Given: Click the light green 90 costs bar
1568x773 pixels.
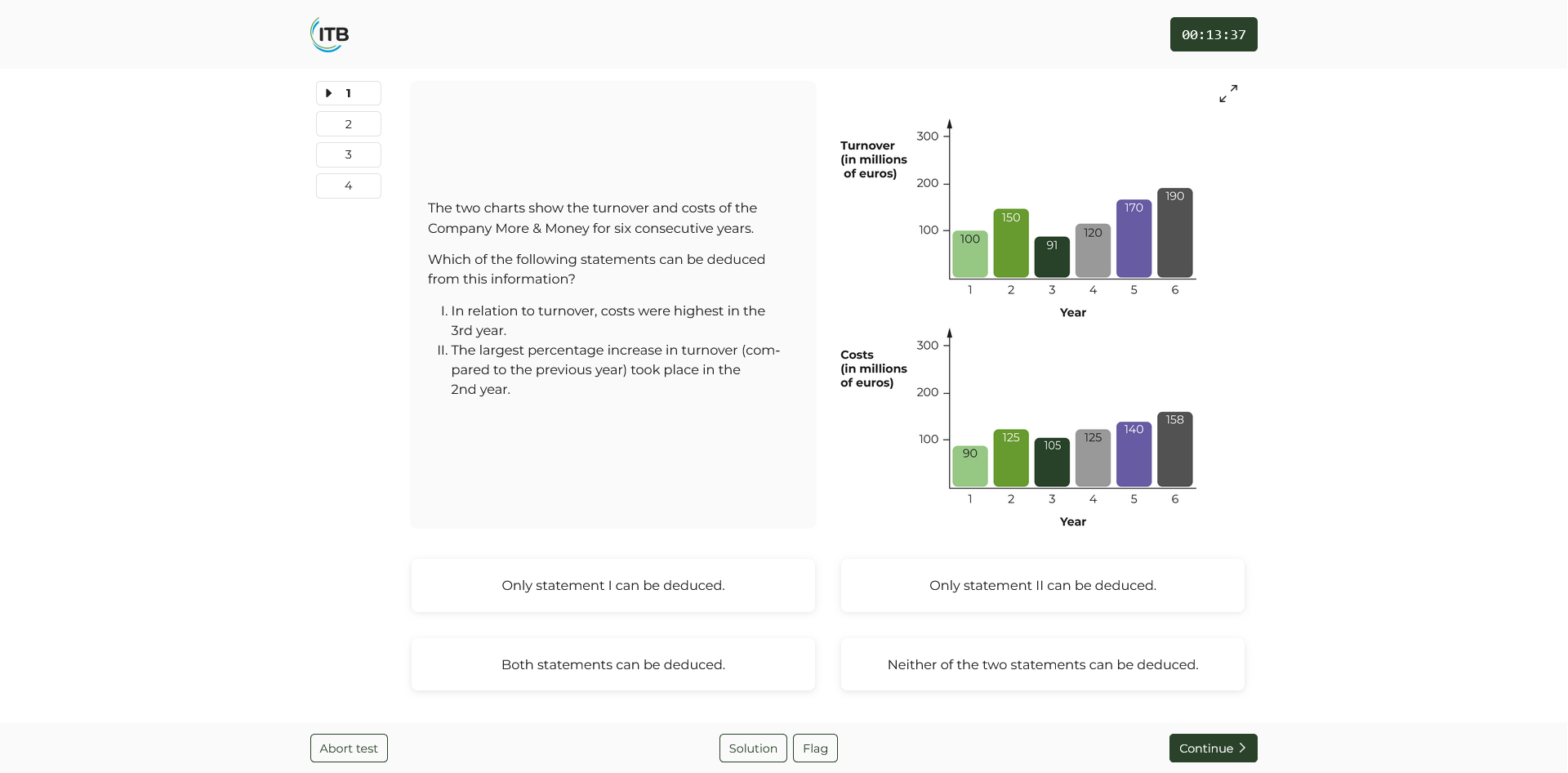Looking at the screenshot, I should 970,467.
